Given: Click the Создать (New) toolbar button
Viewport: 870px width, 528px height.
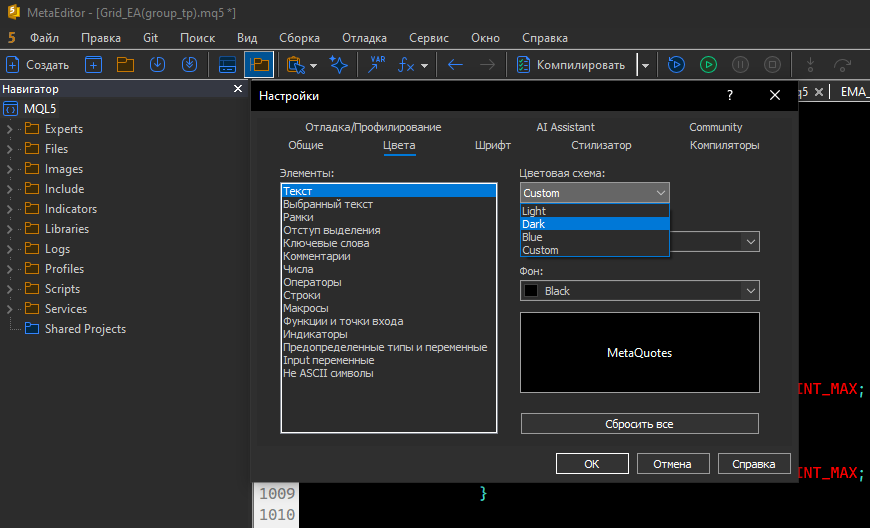Looking at the screenshot, I should click(38, 65).
